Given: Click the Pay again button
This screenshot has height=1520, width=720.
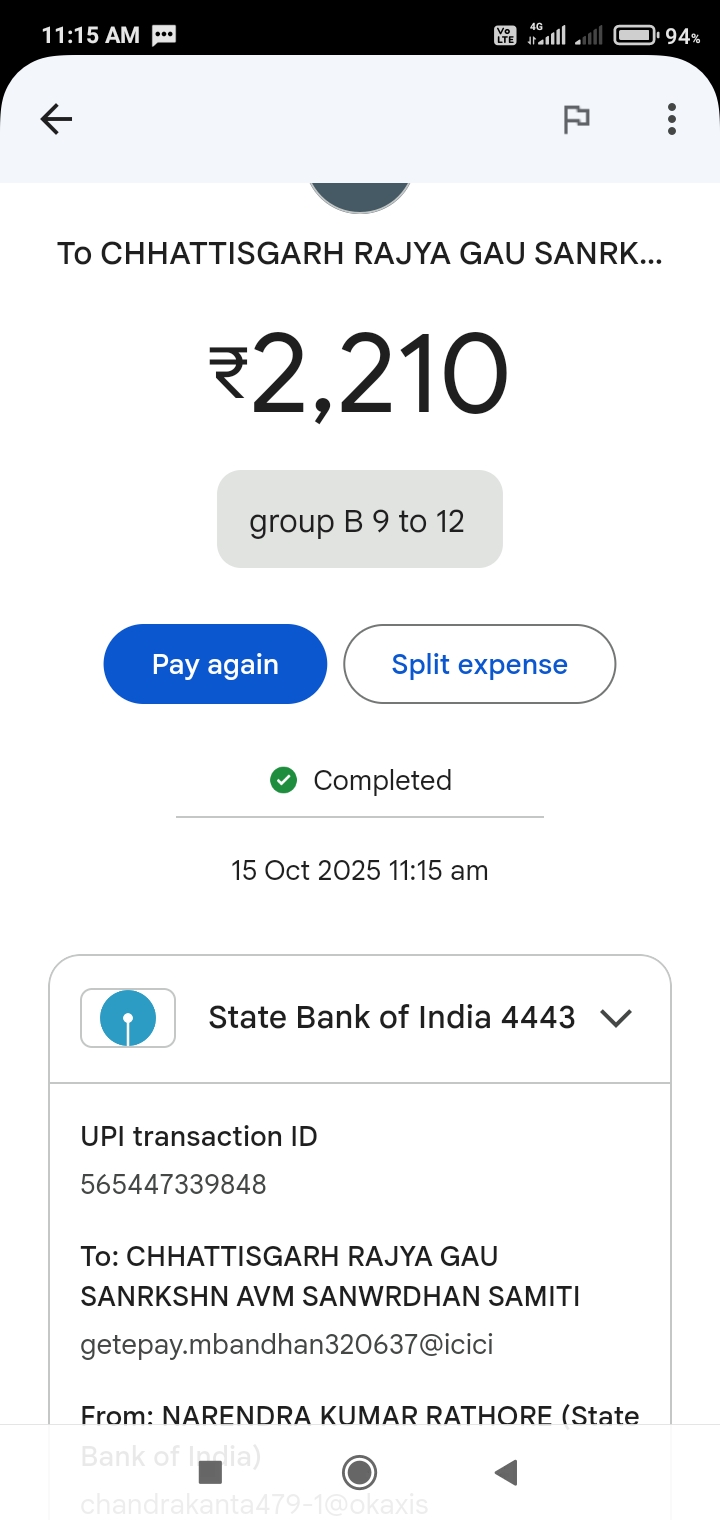Looking at the screenshot, I should pos(215,664).
